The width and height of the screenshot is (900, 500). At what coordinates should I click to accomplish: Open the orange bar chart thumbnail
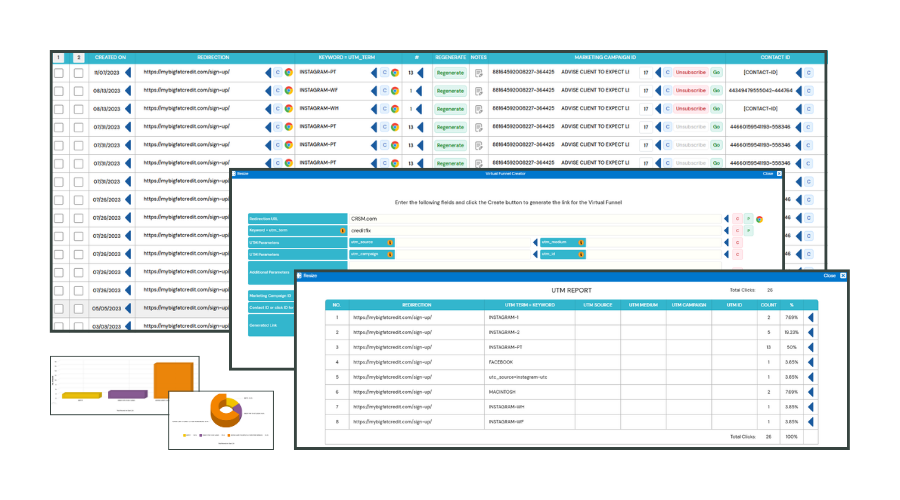point(125,385)
